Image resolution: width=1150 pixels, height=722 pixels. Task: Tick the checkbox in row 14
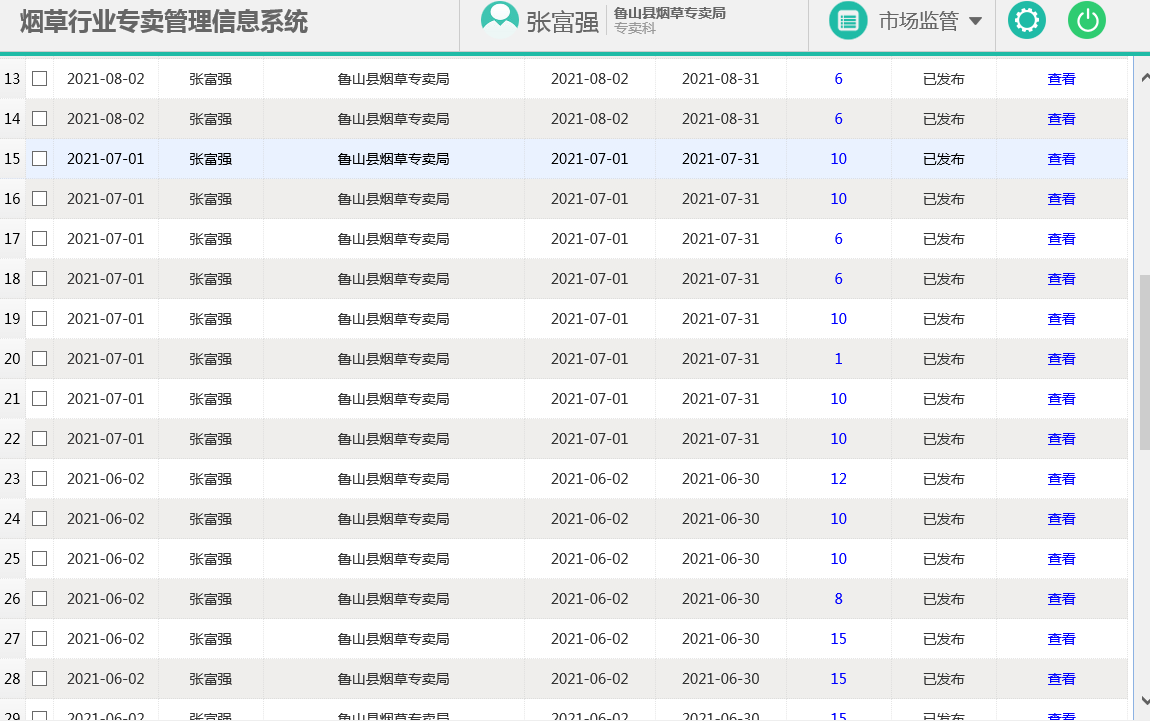[x=40, y=119]
